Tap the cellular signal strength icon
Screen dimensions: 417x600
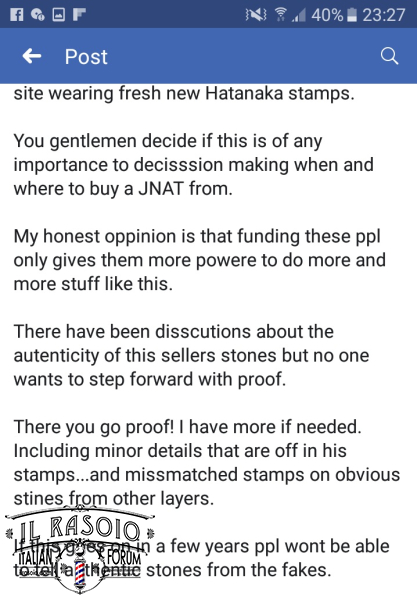299,15
